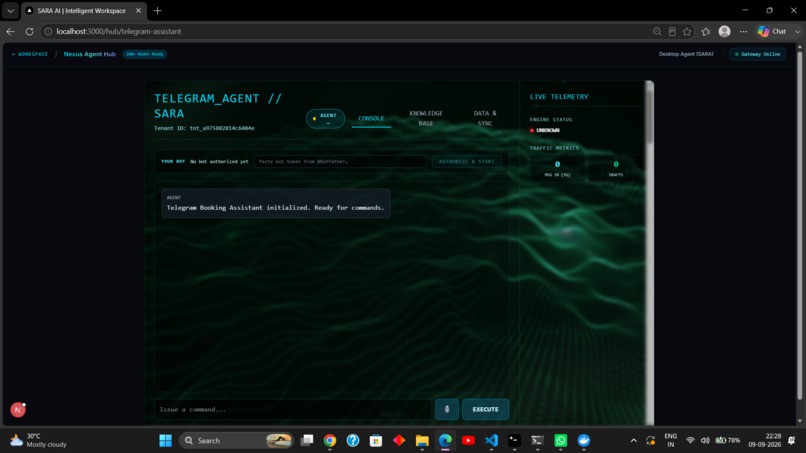Image resolution: width=806 pixels, height=453 pixels.
Task: Click the browser zoom magnifier icon
Action: (x=657, y=31)
